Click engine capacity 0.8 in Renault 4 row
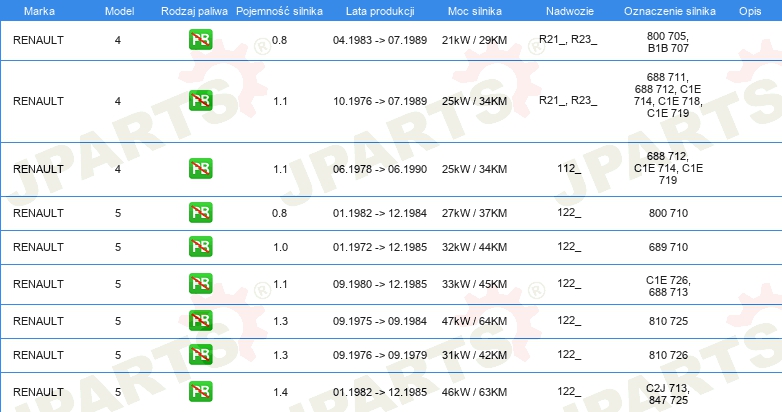782x412 pixels. click(x=279, y=40)
